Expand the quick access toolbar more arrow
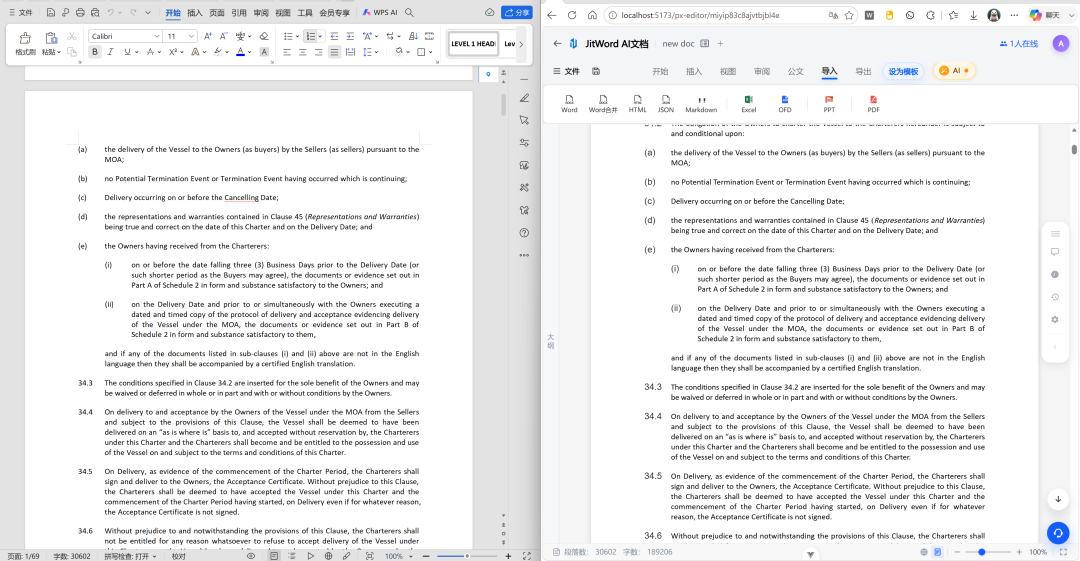This screenshot has width=1080, height=561. (147, 12)
